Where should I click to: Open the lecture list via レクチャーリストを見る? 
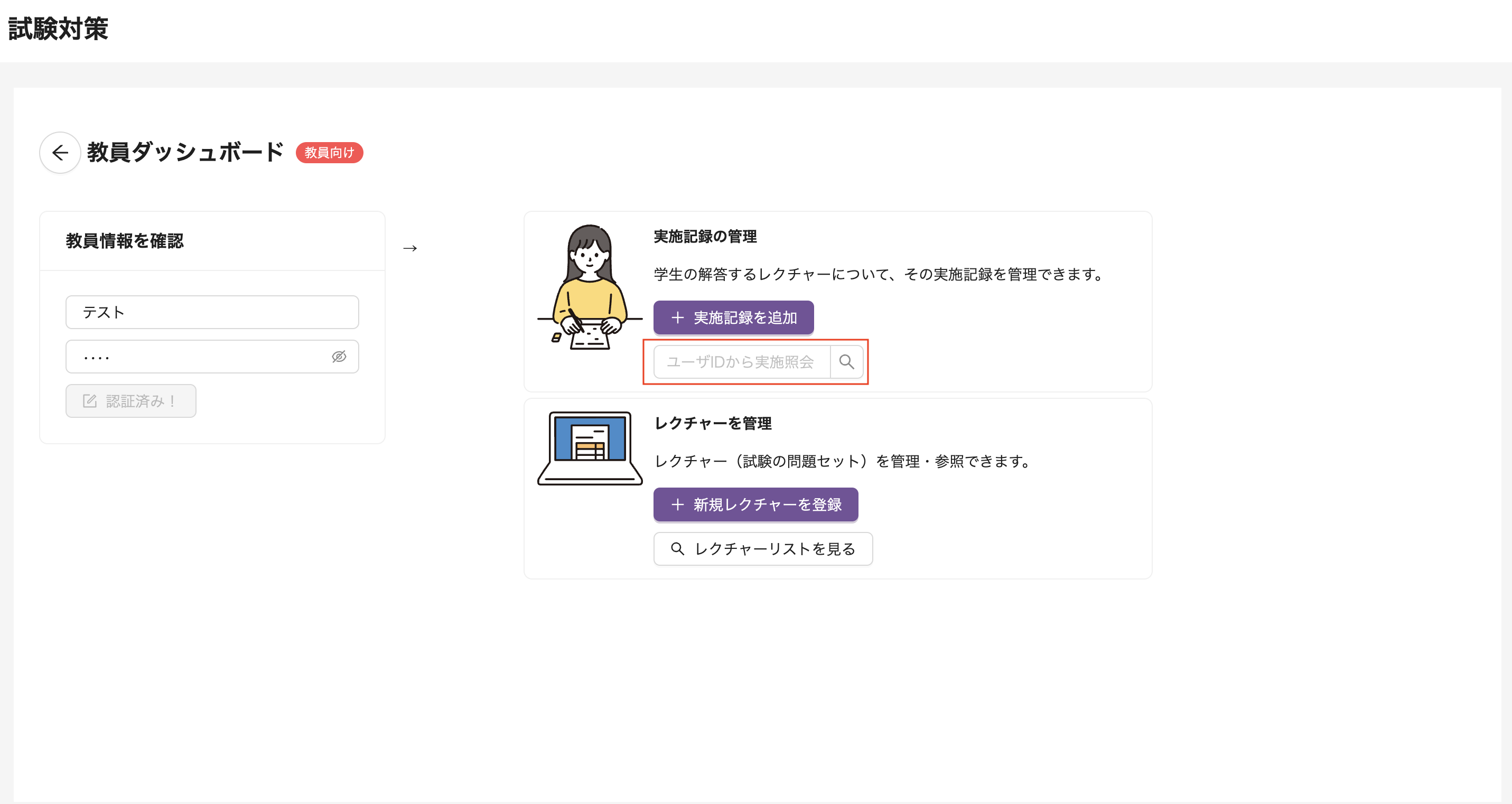click(x=762, y=549)
